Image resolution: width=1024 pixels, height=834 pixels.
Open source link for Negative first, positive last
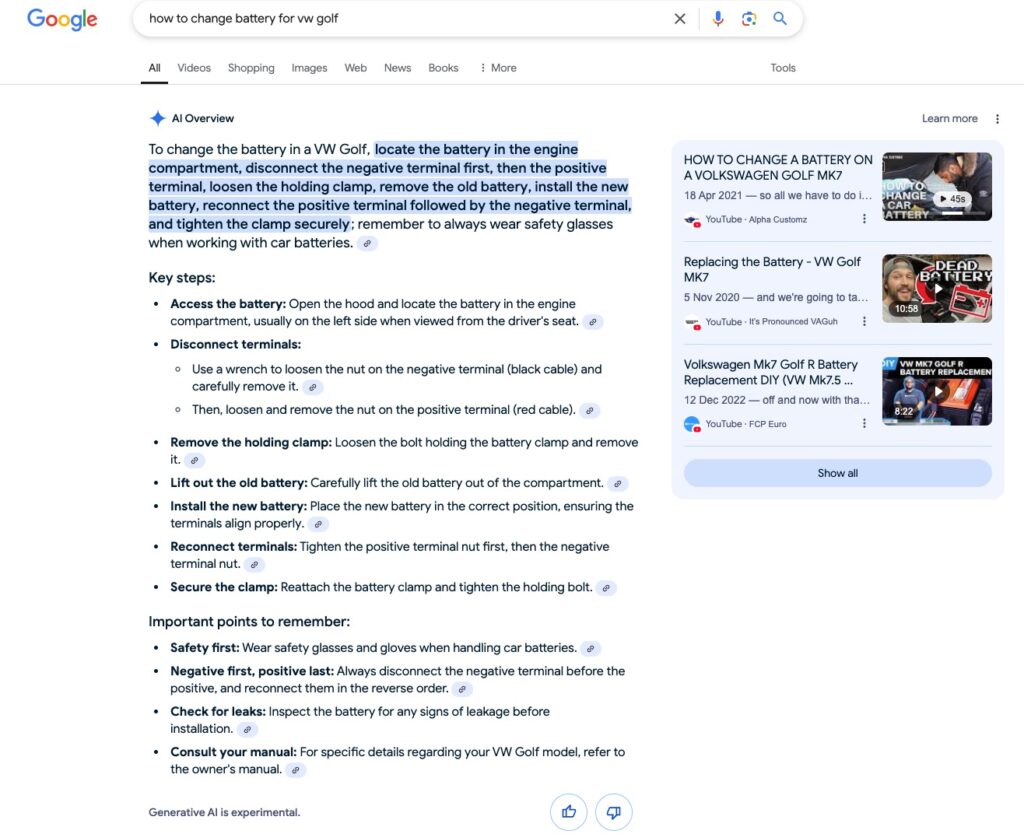pos(462,689)
